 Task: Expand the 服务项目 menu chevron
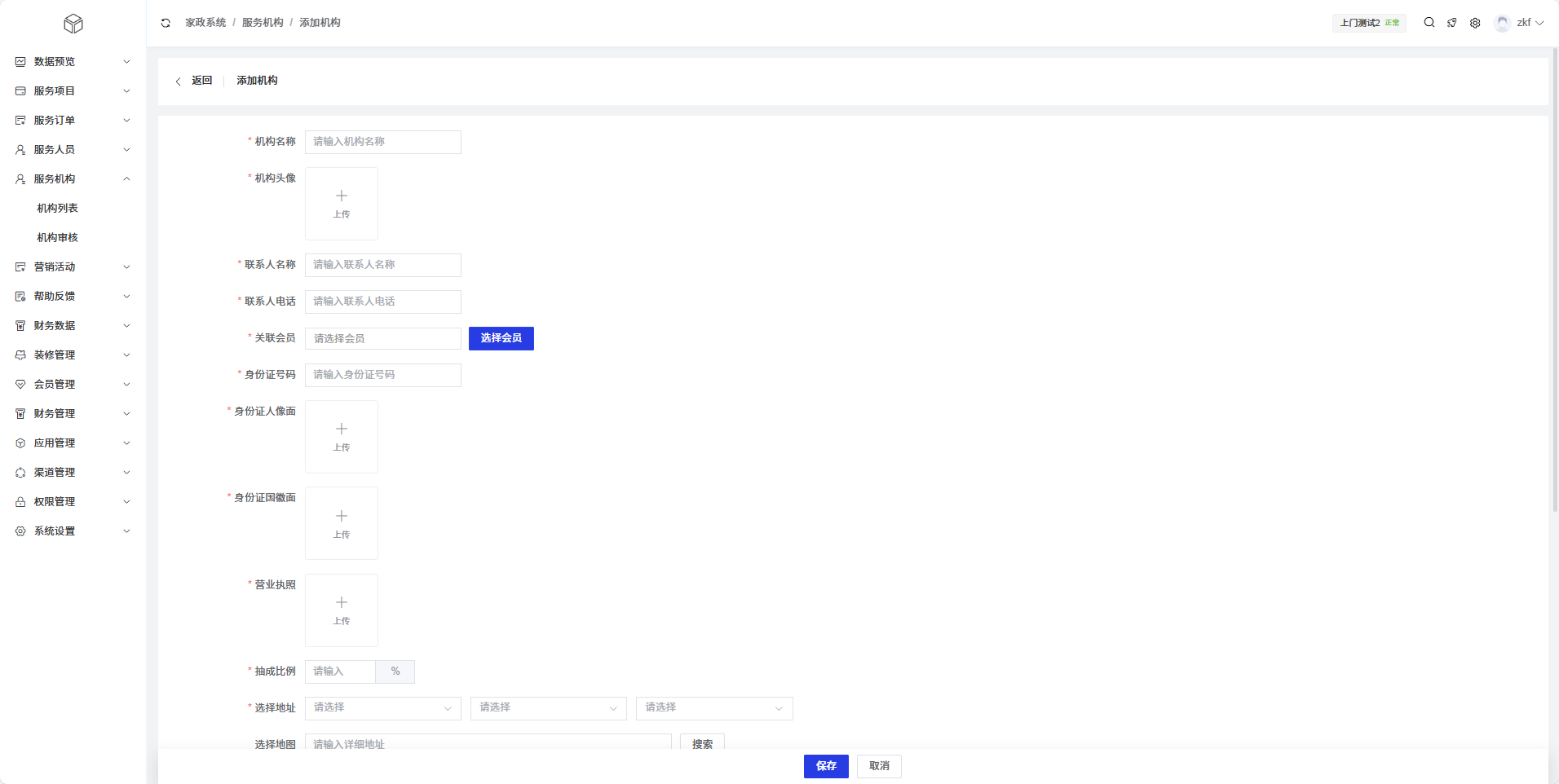coord(126,91)
